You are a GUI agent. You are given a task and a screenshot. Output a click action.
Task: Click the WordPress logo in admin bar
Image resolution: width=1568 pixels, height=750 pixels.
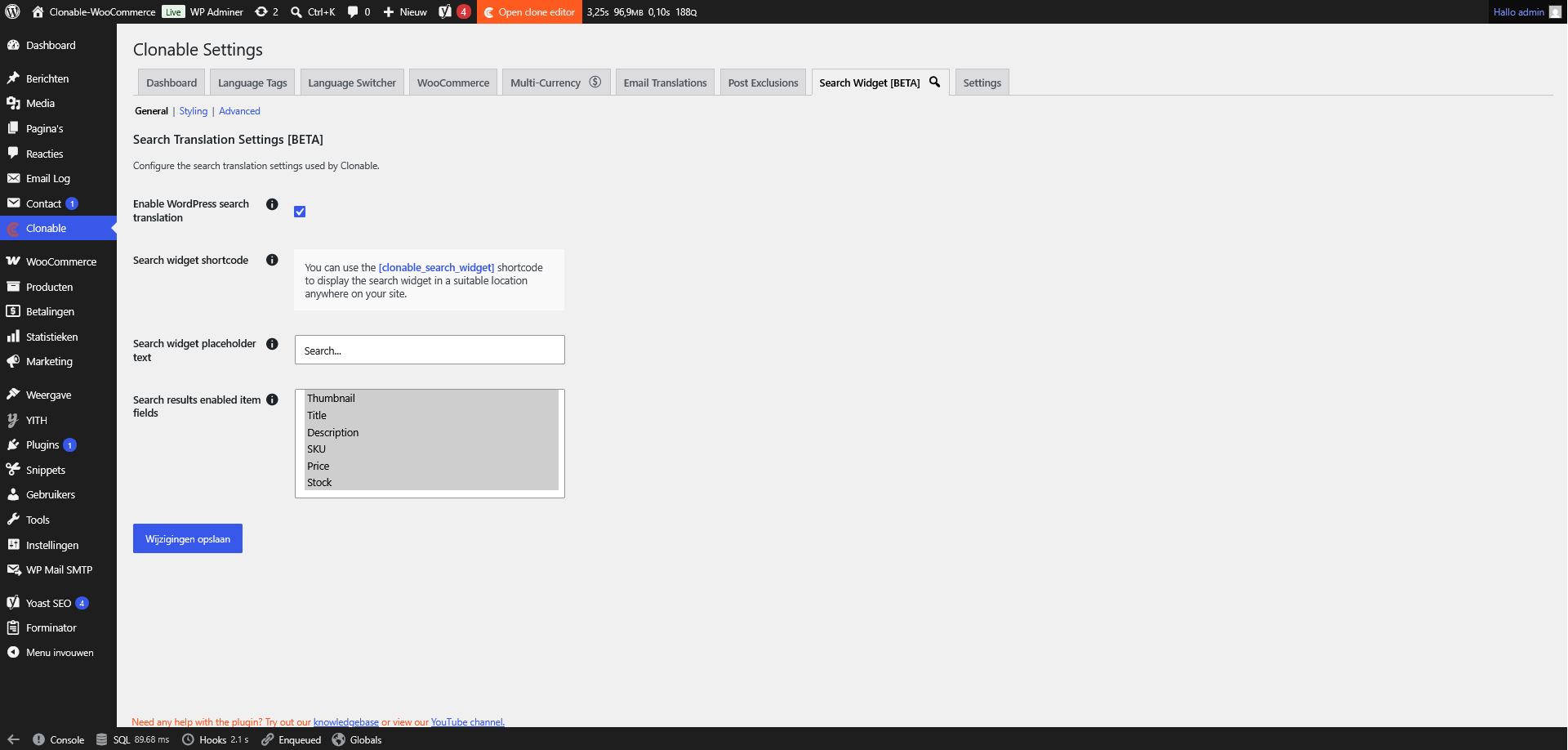click(12, 11)
